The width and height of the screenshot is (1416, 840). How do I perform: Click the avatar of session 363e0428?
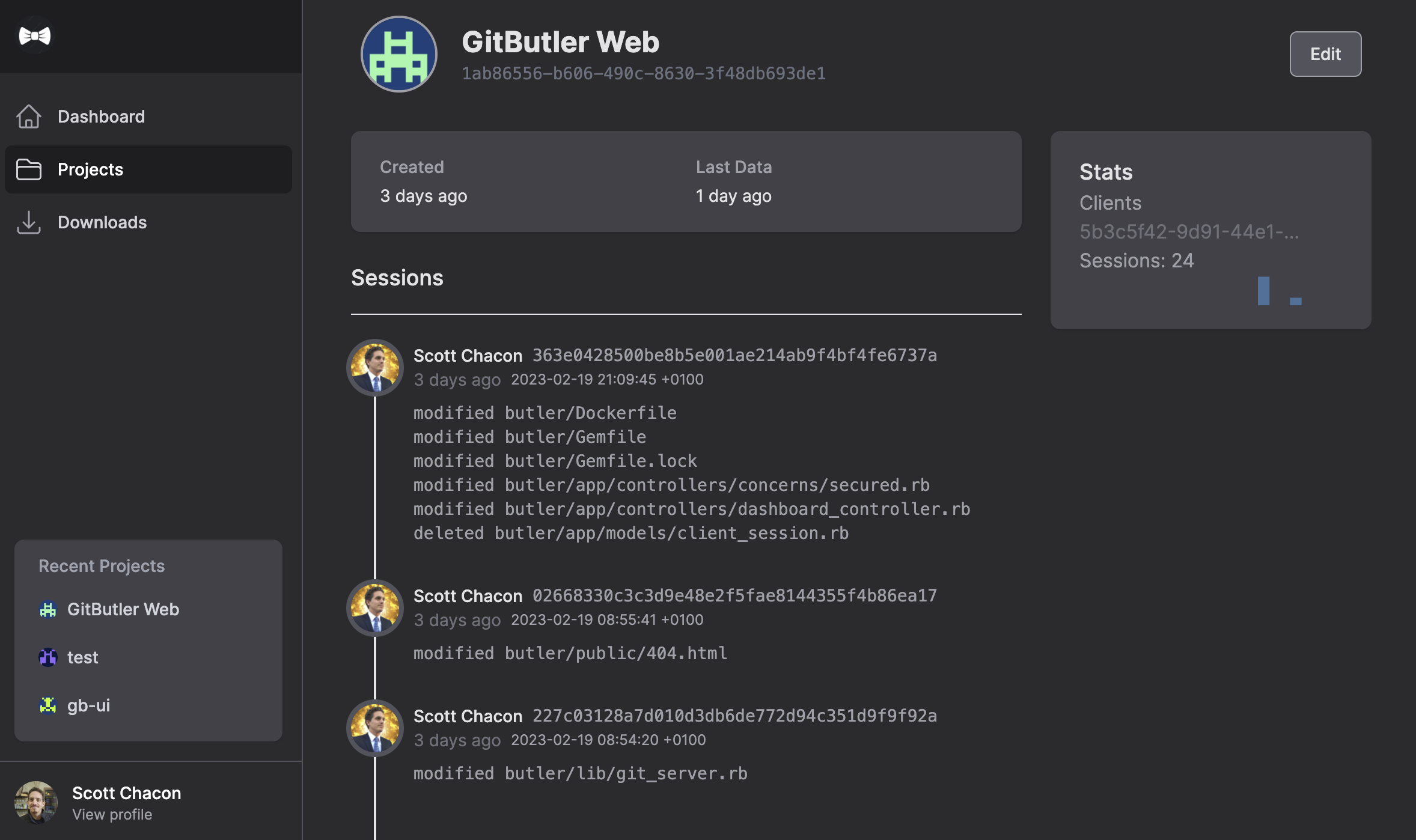[375, 368]
